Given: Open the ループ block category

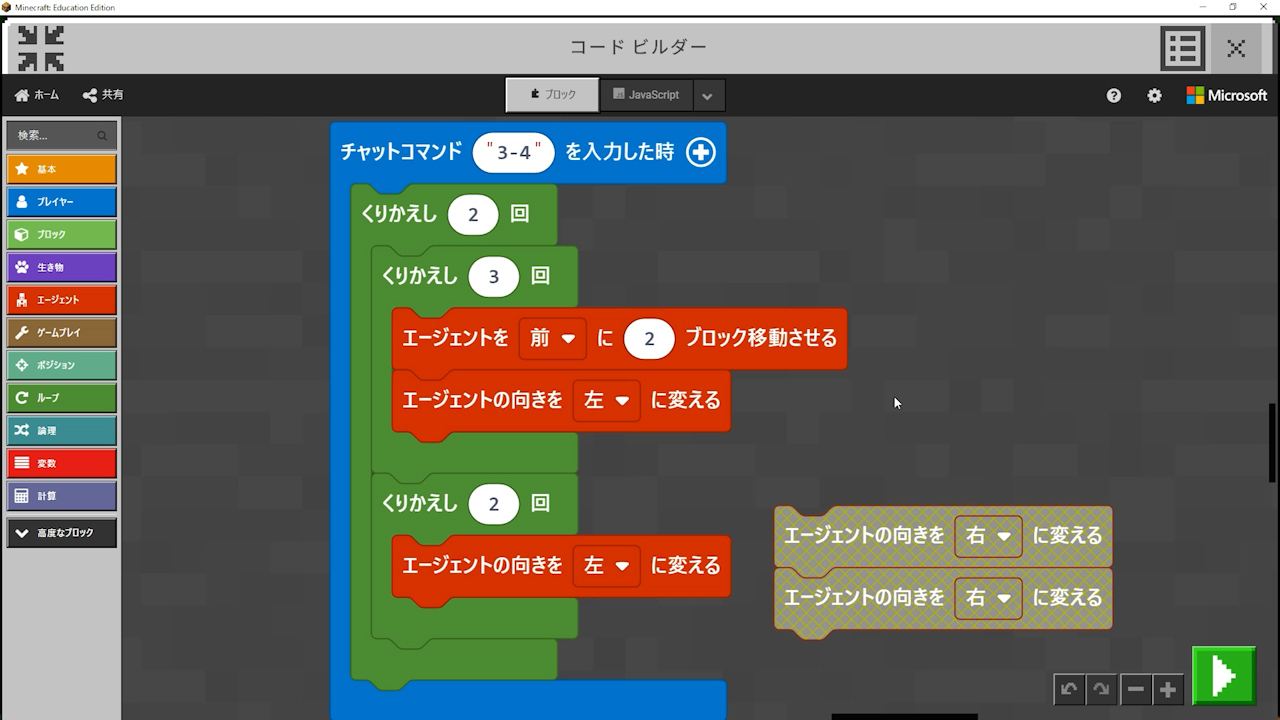Looking at the screenshot, I should (x=61, y=398).
